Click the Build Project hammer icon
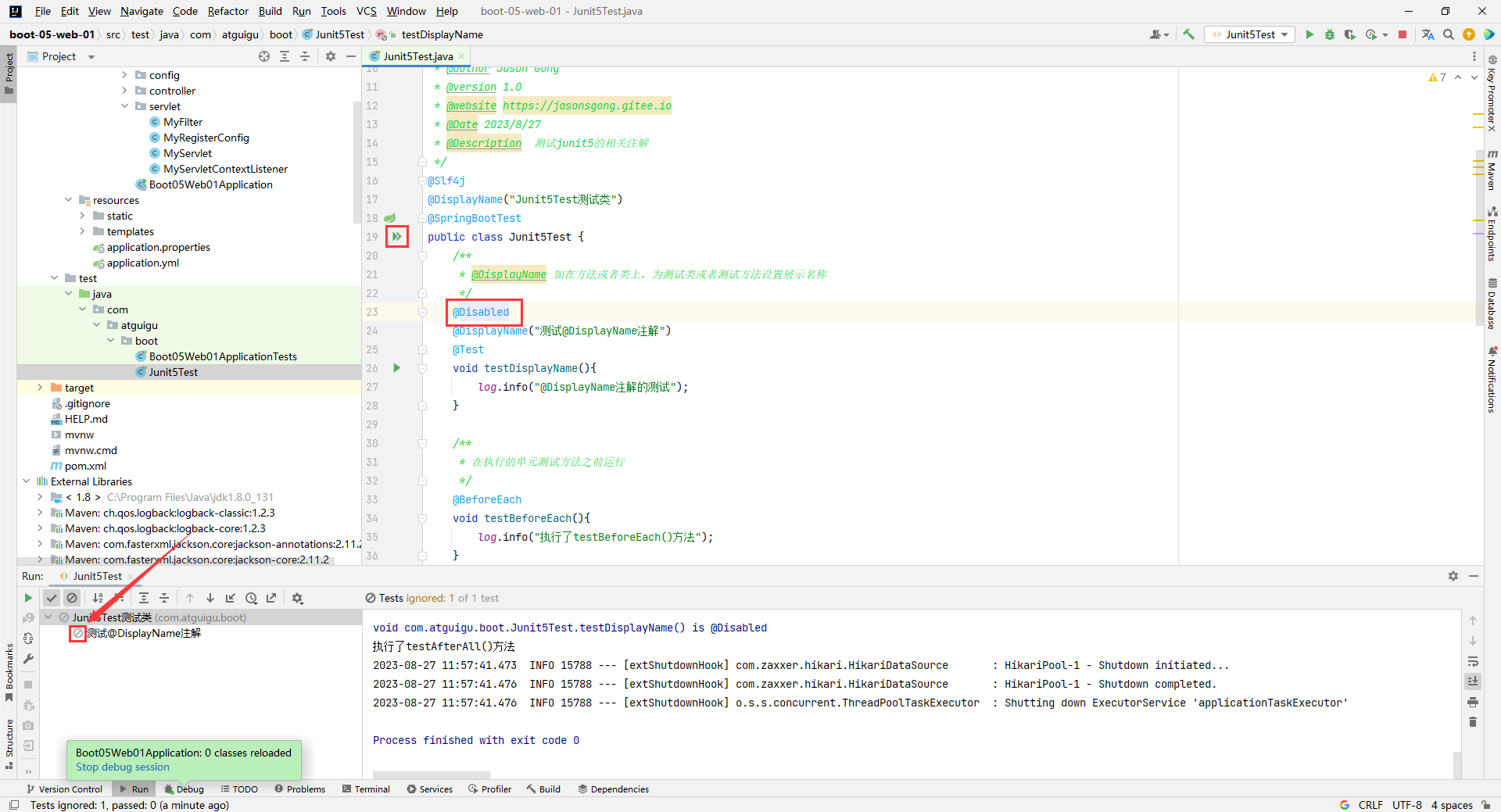This screenshot has height=812, width=1501. [1188, 34]
